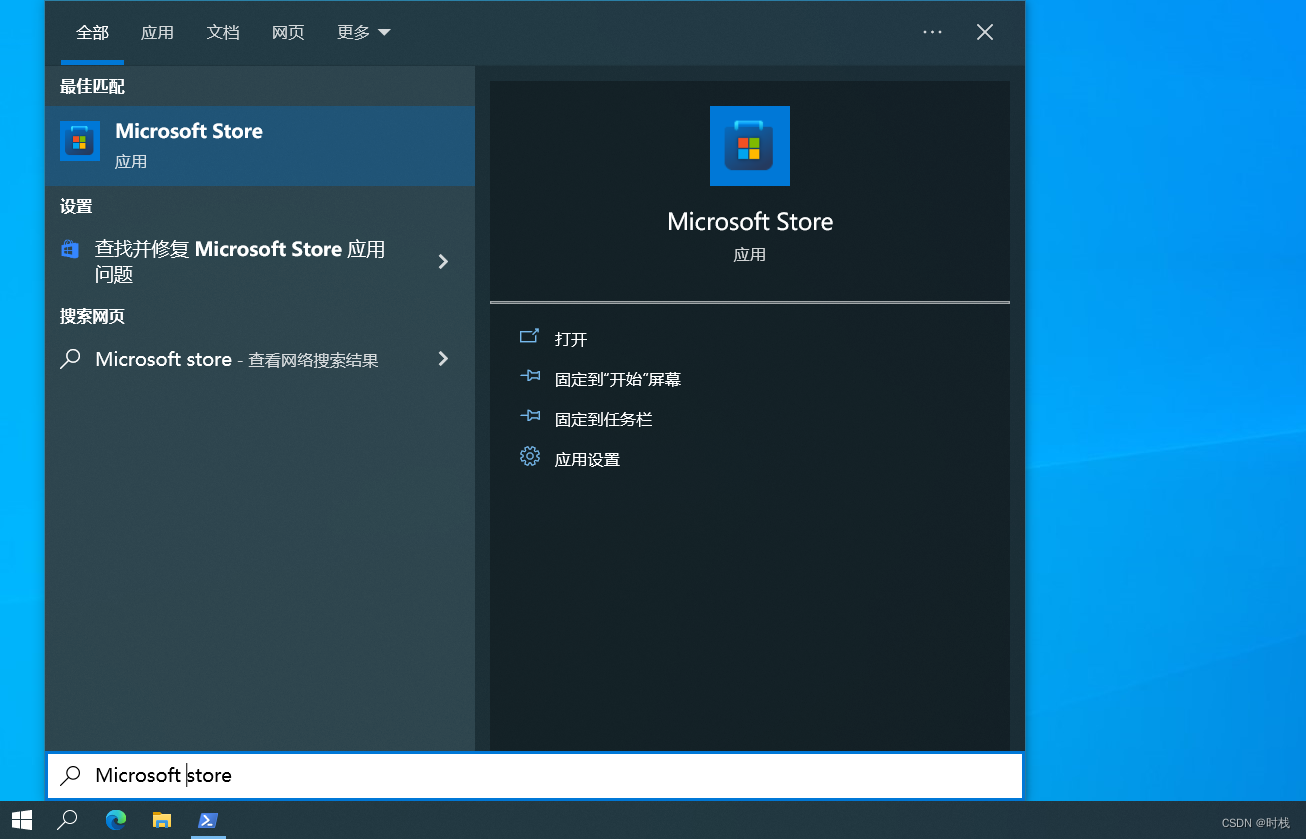
Task: Click the large Microsoft Store icon in preview pane
Action: pyautogui.click(x=750, y=146)
